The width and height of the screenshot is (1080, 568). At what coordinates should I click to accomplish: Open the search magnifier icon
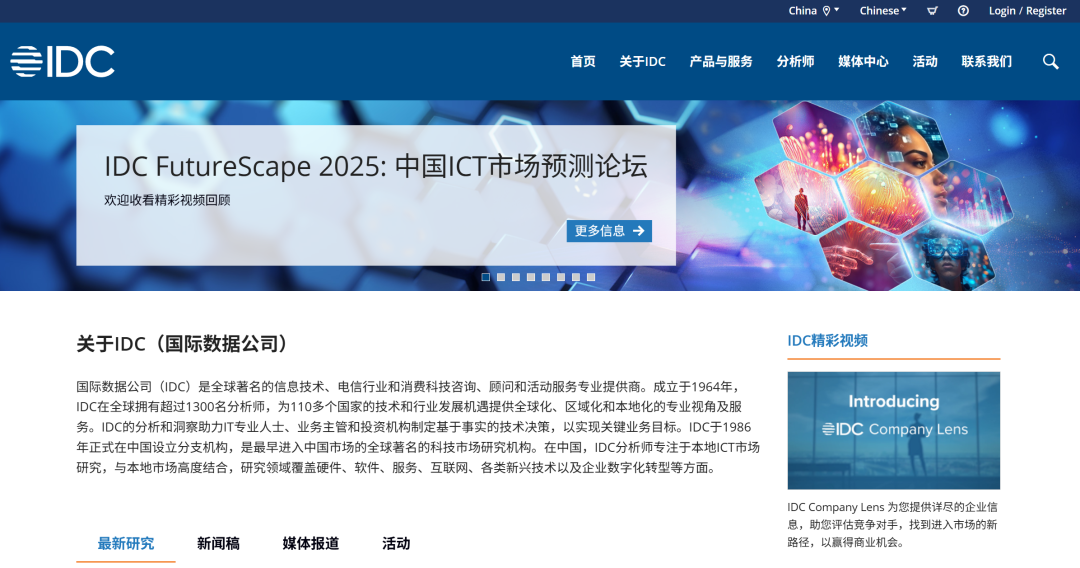pyautogui.click(x=1050, y=61)
